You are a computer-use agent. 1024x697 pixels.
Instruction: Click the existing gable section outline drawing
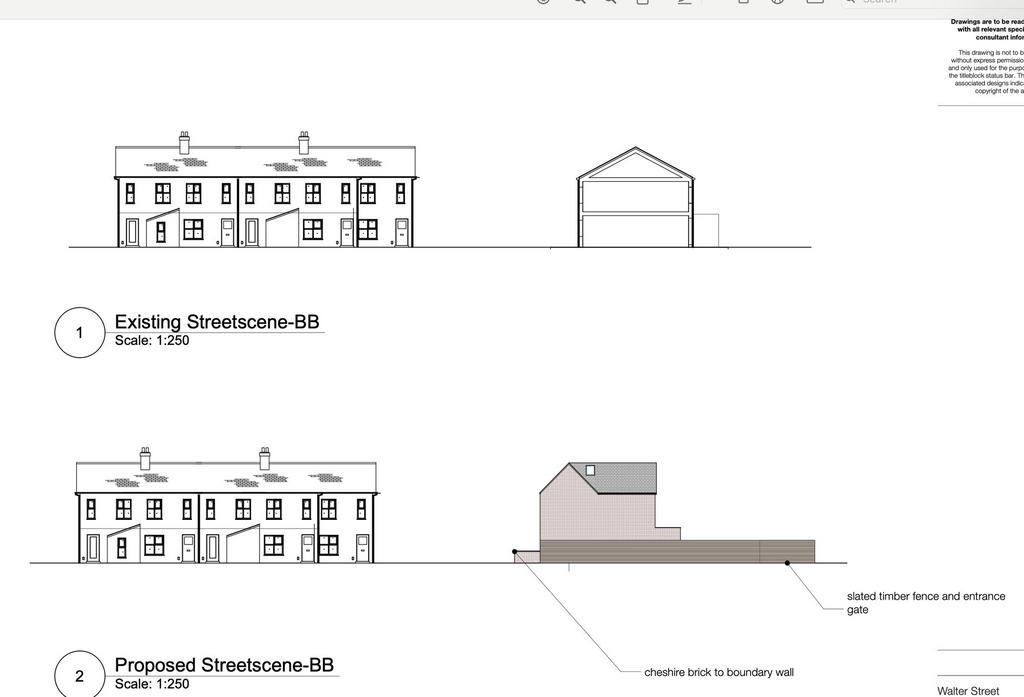(635, 200)
